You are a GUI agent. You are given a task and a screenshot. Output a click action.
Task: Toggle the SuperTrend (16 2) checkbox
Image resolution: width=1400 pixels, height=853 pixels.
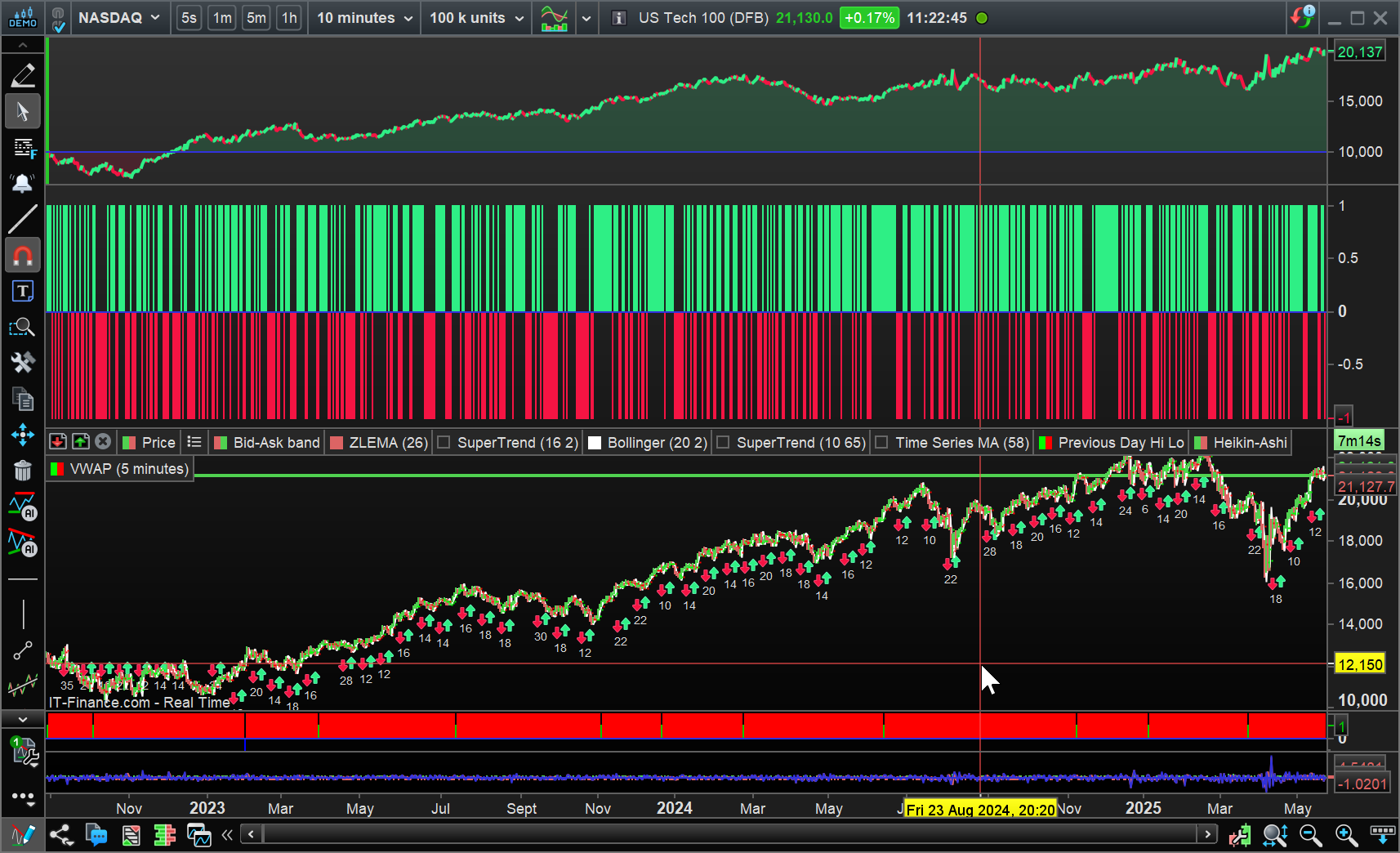point(444,443)
